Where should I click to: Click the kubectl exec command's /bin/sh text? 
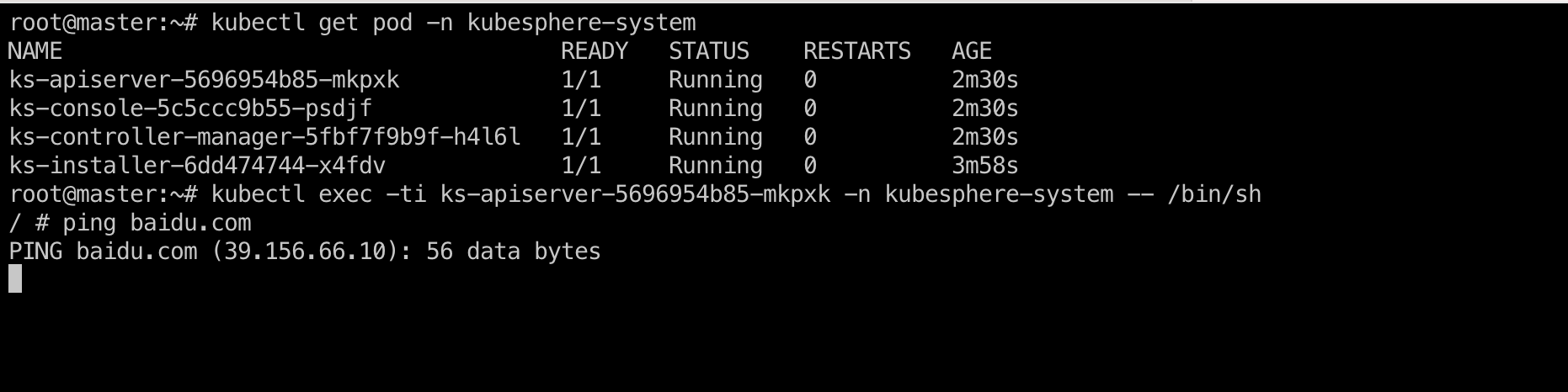(1214, 194)
